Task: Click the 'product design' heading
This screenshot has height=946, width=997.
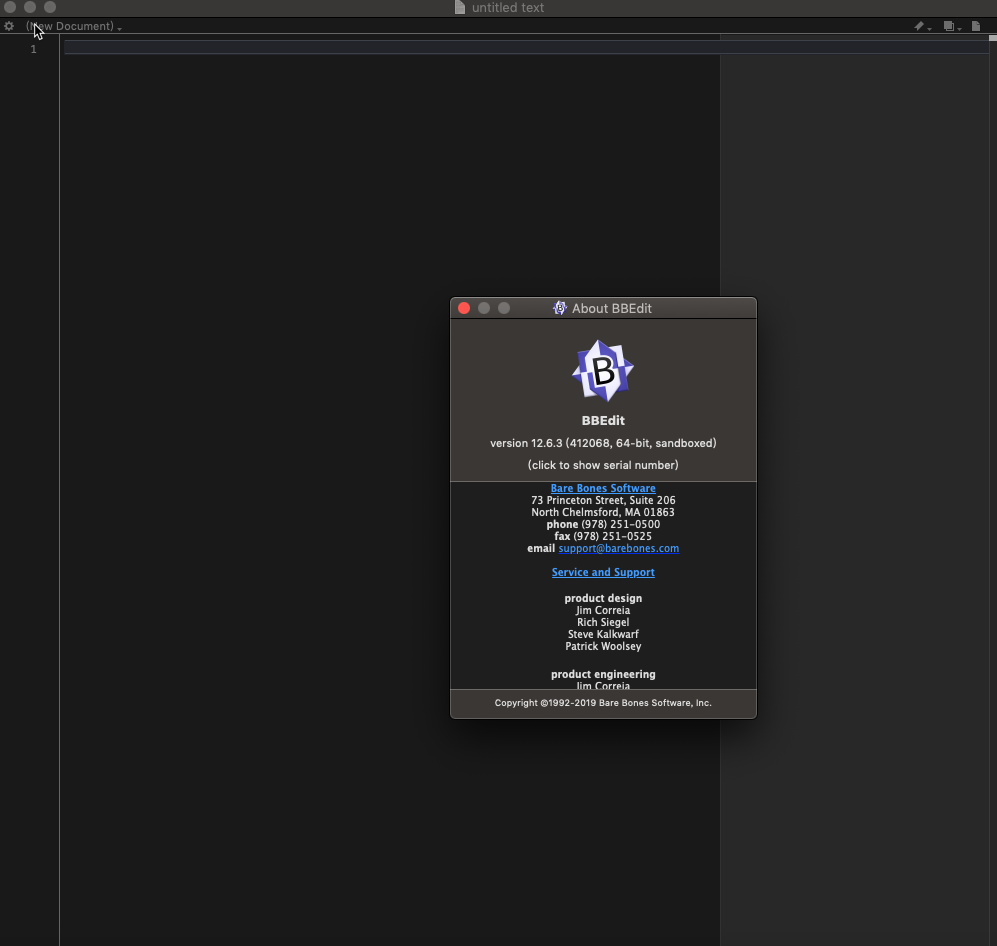Action: click(603, 598)
